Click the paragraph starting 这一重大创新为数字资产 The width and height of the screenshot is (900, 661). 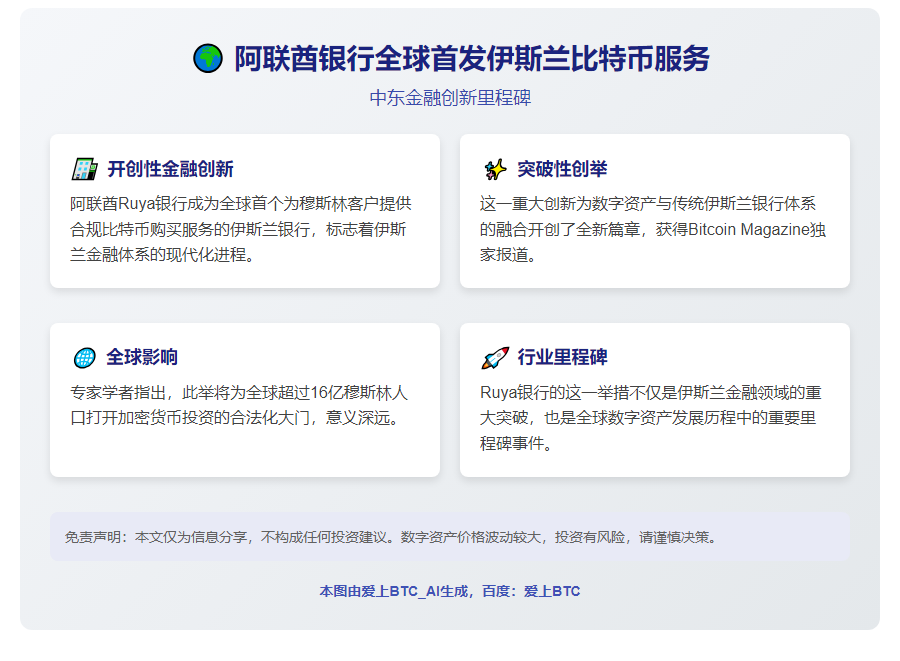point(653,229)
